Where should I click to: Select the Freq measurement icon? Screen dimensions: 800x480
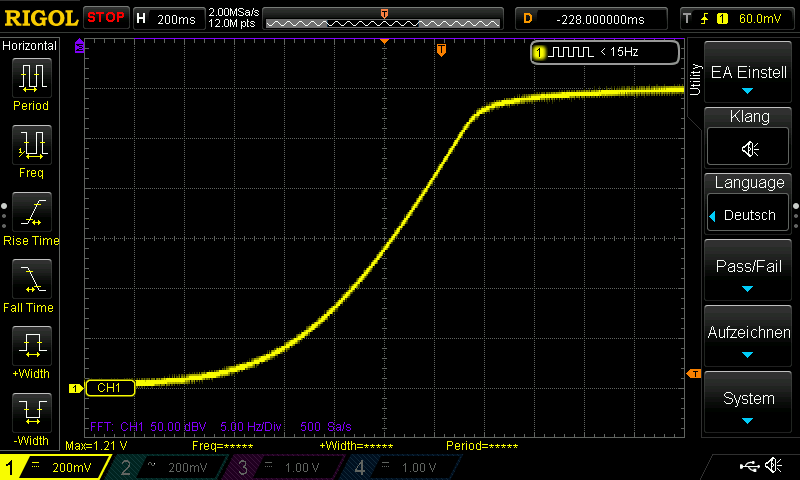click(31, 146)
